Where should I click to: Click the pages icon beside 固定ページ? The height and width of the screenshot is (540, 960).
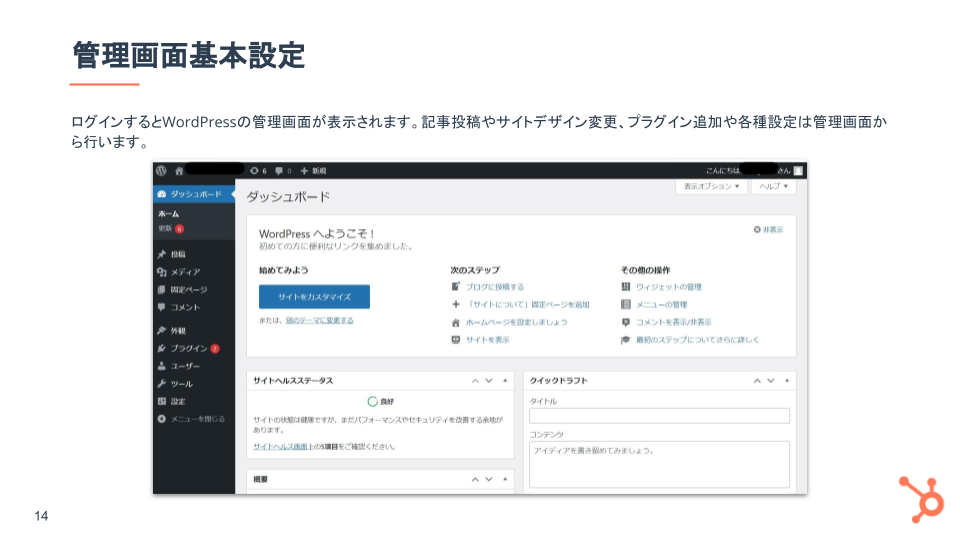click(162, 290)
